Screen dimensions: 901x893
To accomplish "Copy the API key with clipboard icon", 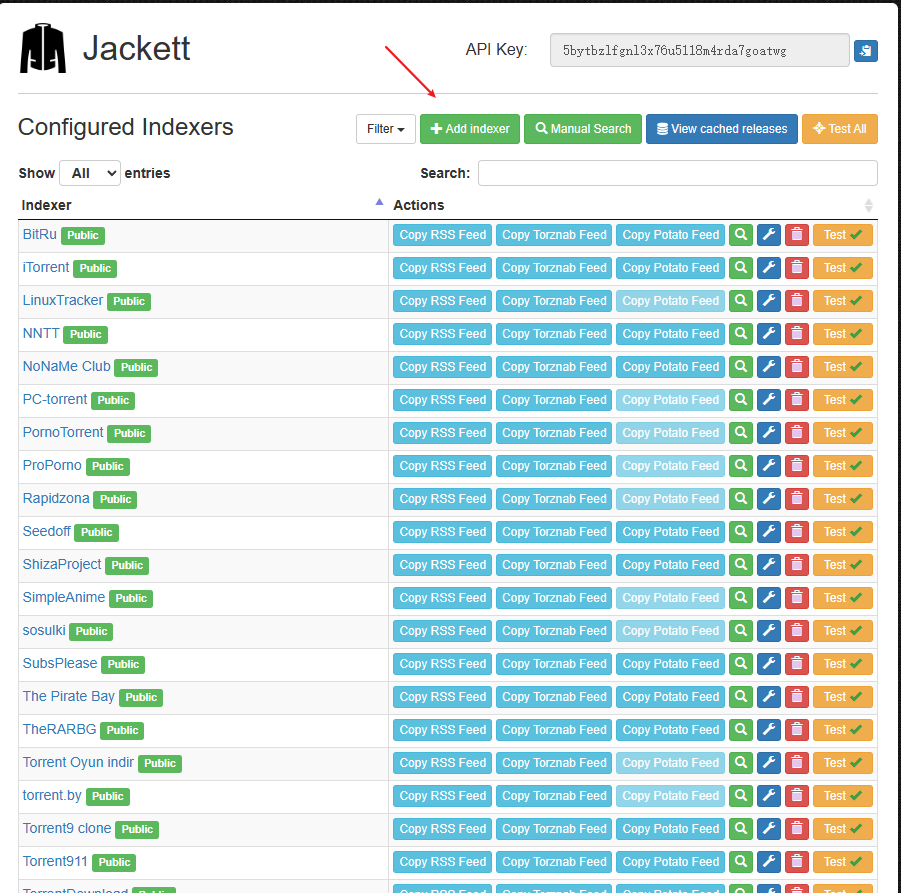I will (x=865, y=51).
